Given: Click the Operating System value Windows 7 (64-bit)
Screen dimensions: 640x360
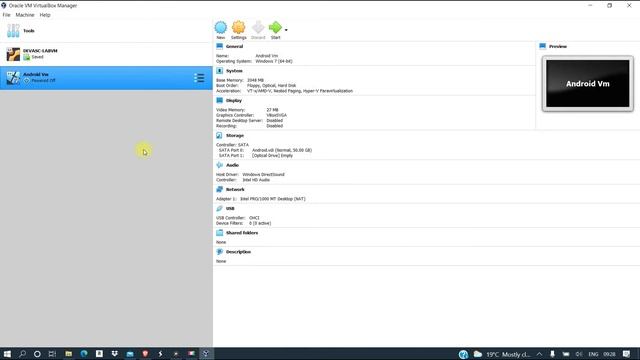Looking at the screenshot, I should point(274,61).
